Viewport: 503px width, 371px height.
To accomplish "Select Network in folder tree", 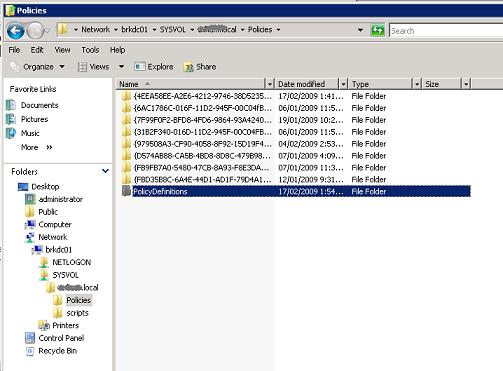I will click(x=53, y=237).
